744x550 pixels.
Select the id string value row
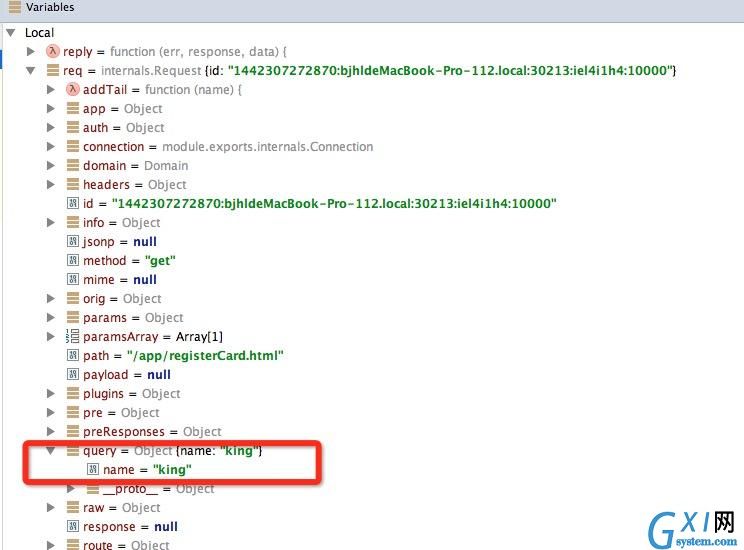coord(311,204)
